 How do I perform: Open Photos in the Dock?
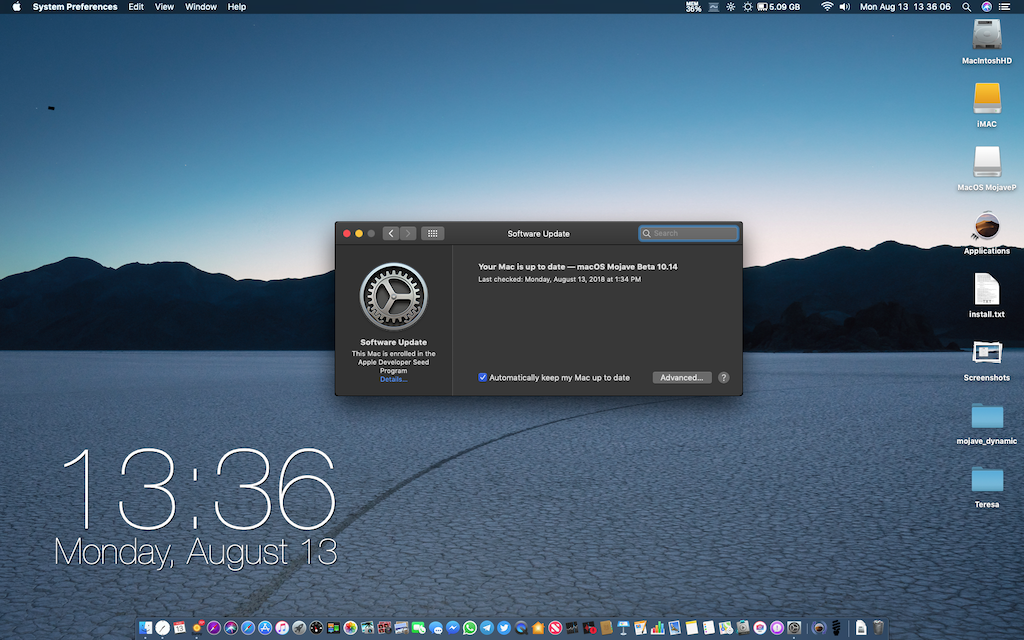(351, 628)
